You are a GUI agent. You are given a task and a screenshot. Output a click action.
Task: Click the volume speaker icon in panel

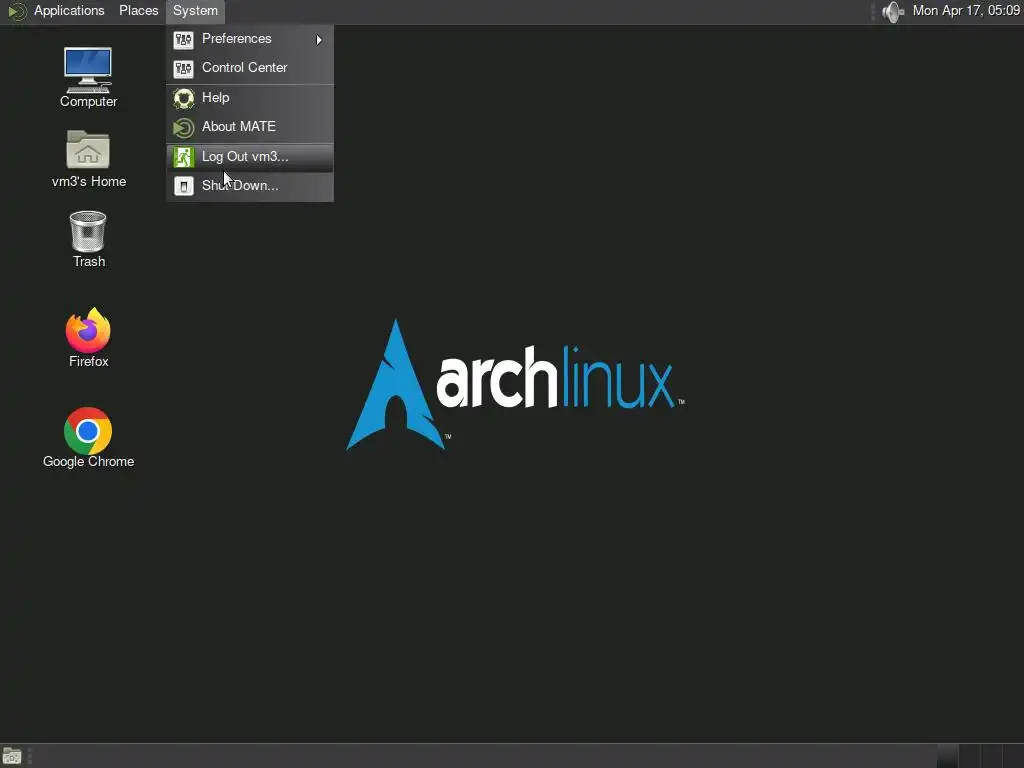(x=892, y=11)
